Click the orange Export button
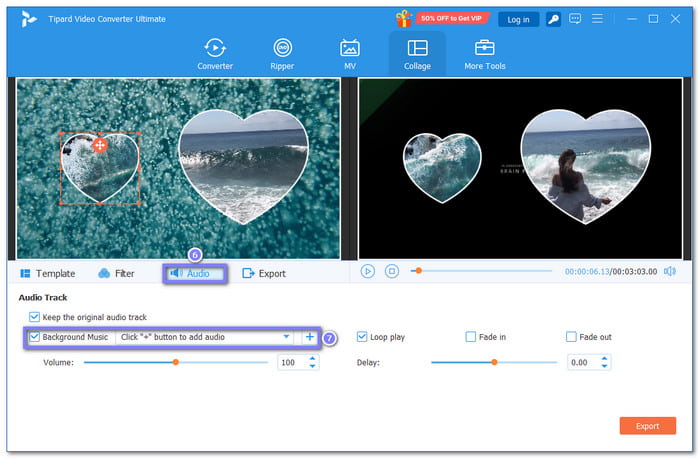Image resolution: width=700 pixels, height=459 pixels. (x=647, y=426)
